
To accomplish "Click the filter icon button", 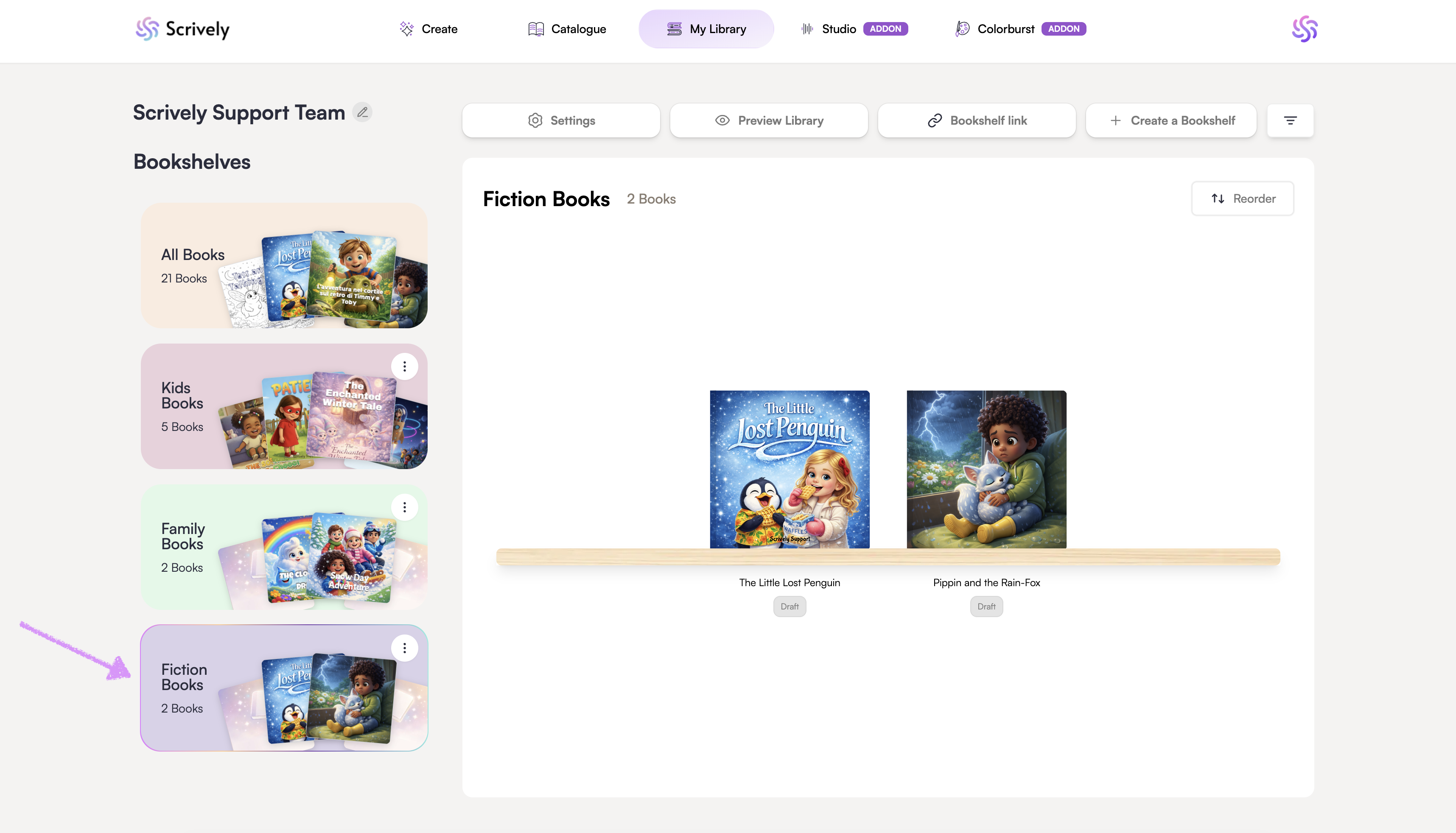I will coord(1290,120).
